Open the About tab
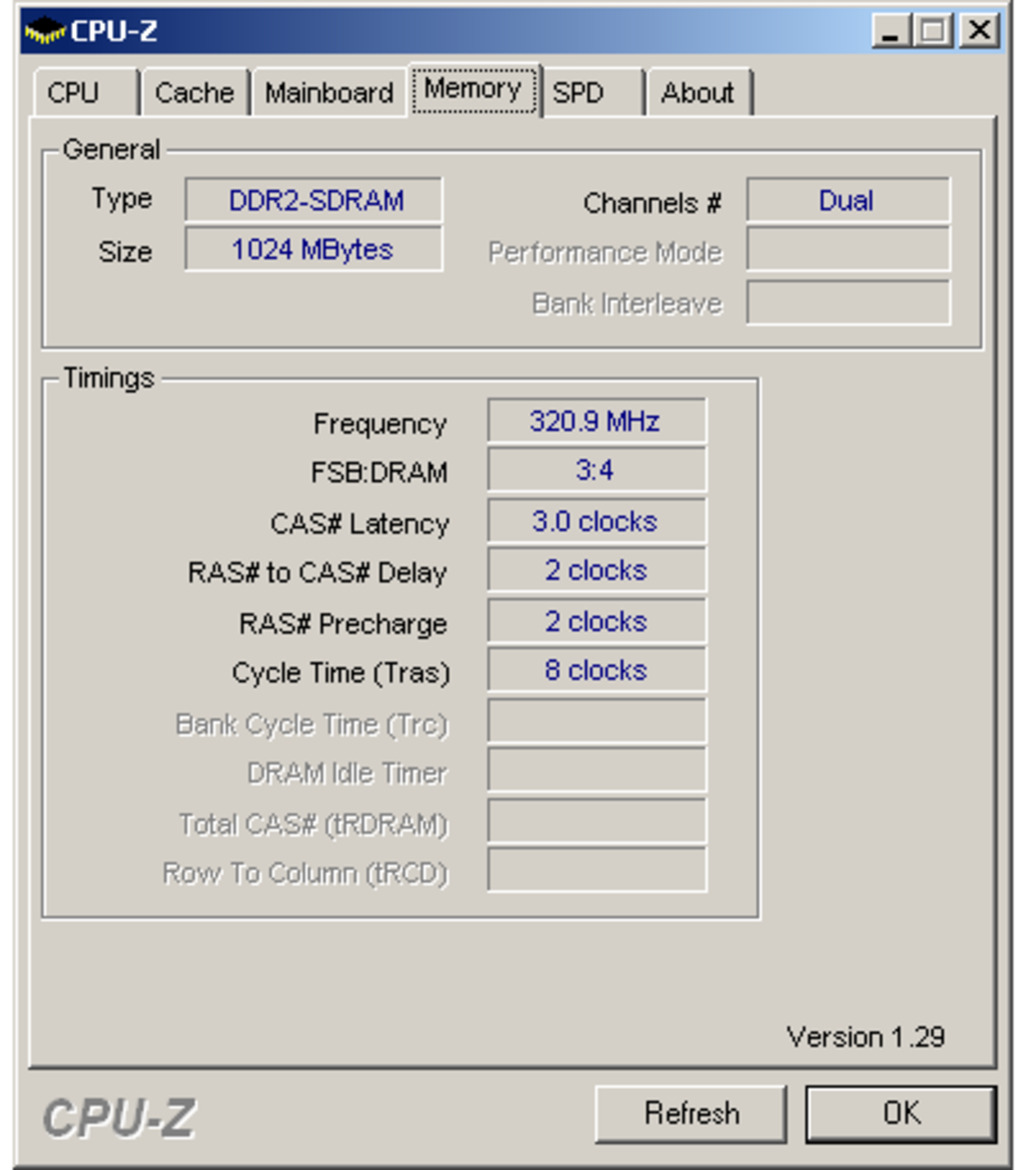Screen dimensions: 1026x1170 point(700,93)
